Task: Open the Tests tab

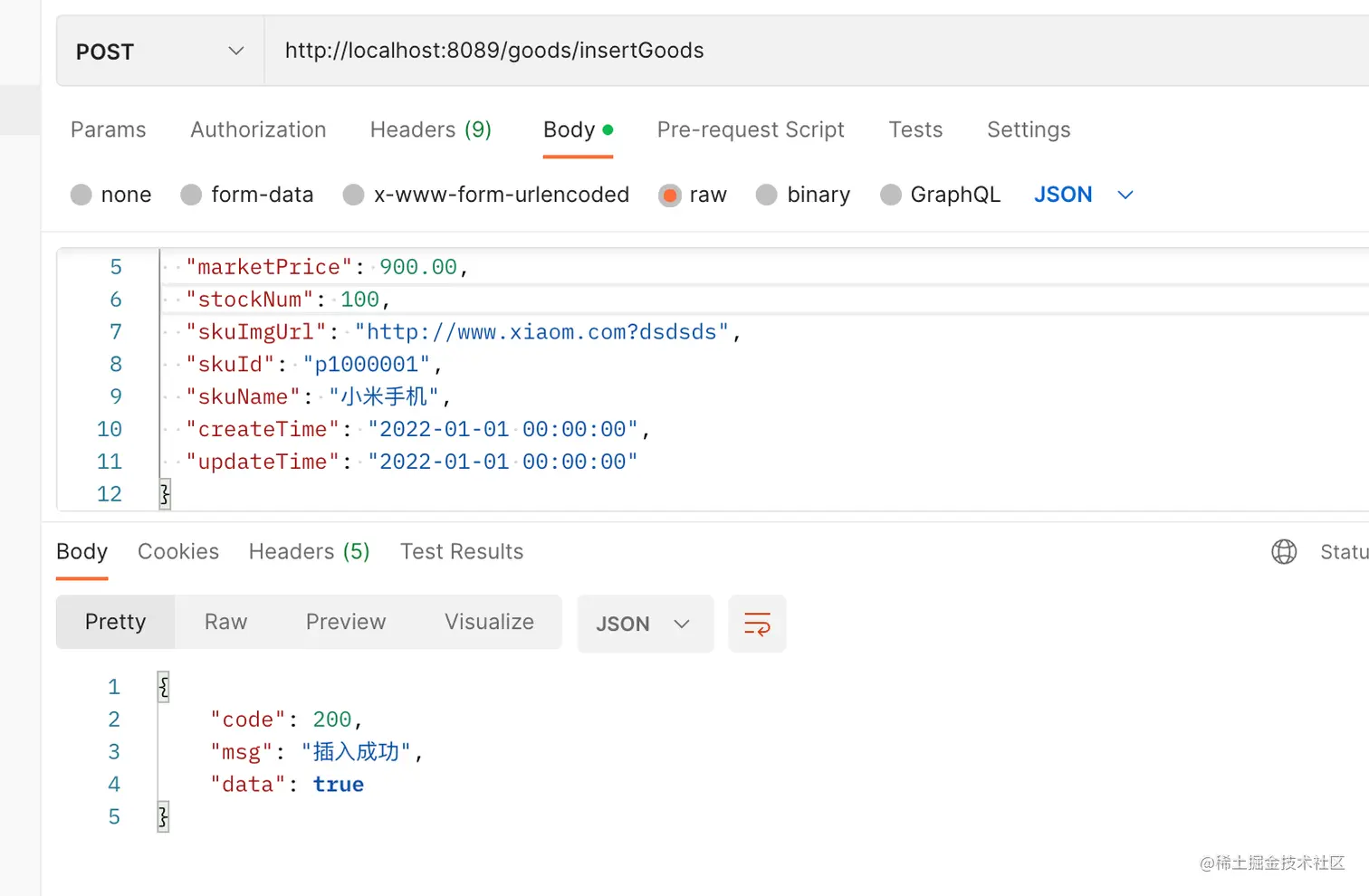Action: (x=915, y=129)
